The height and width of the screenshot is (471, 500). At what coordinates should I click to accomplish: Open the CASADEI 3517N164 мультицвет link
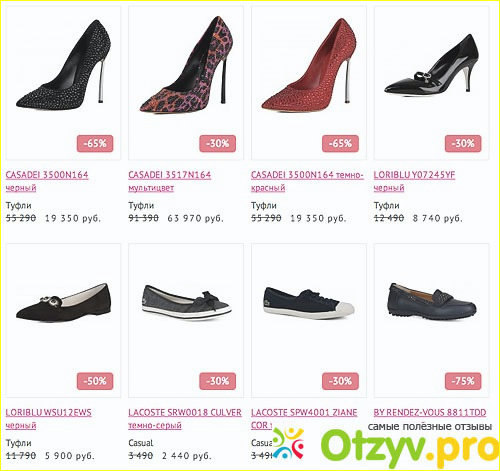[x=169, y=181]
